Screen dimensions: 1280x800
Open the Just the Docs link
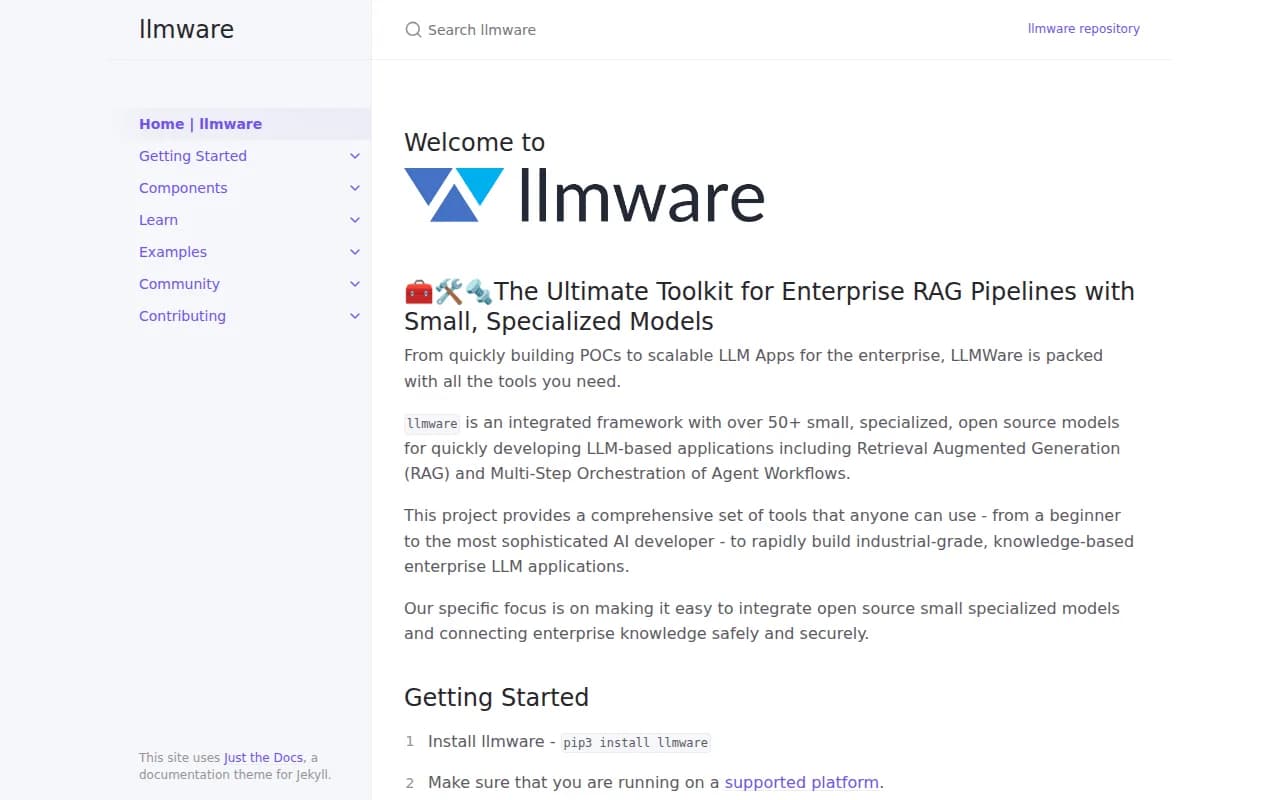coord(263,758)
